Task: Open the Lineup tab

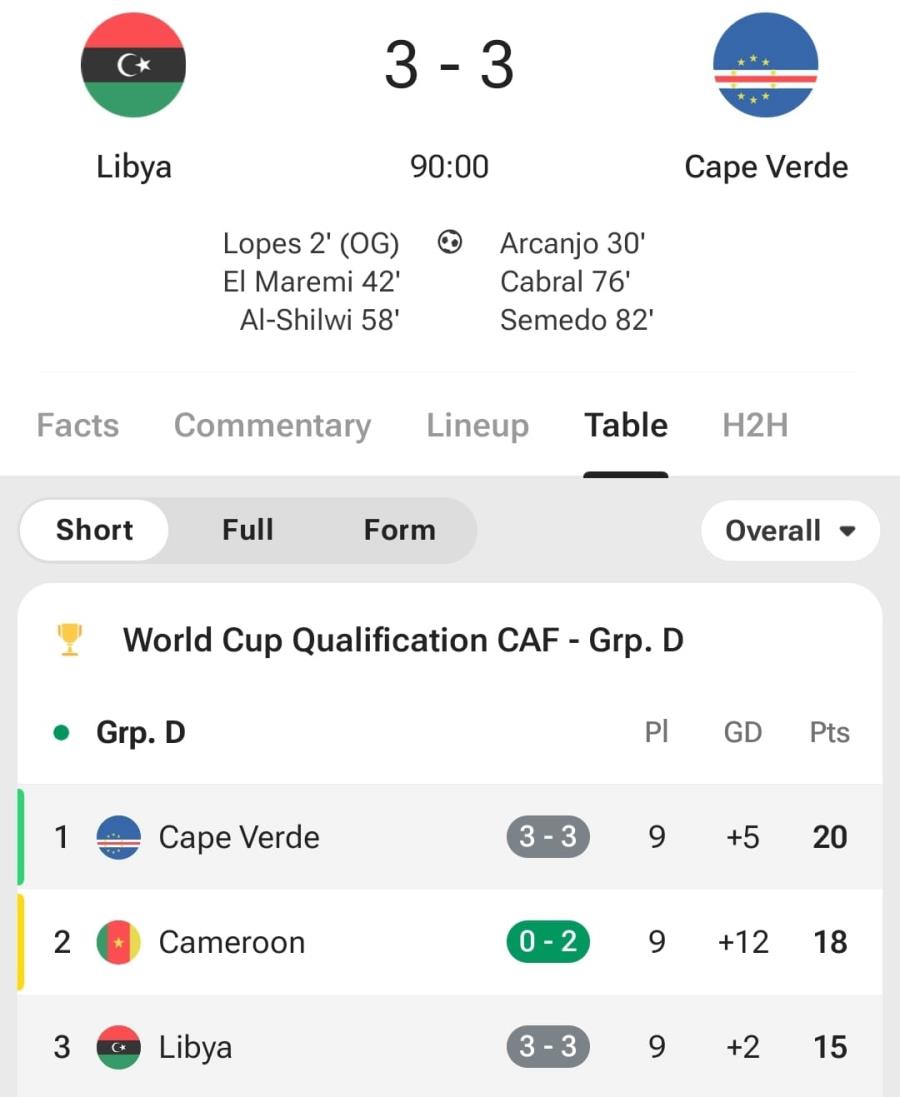Action: (x=477, y=426)
